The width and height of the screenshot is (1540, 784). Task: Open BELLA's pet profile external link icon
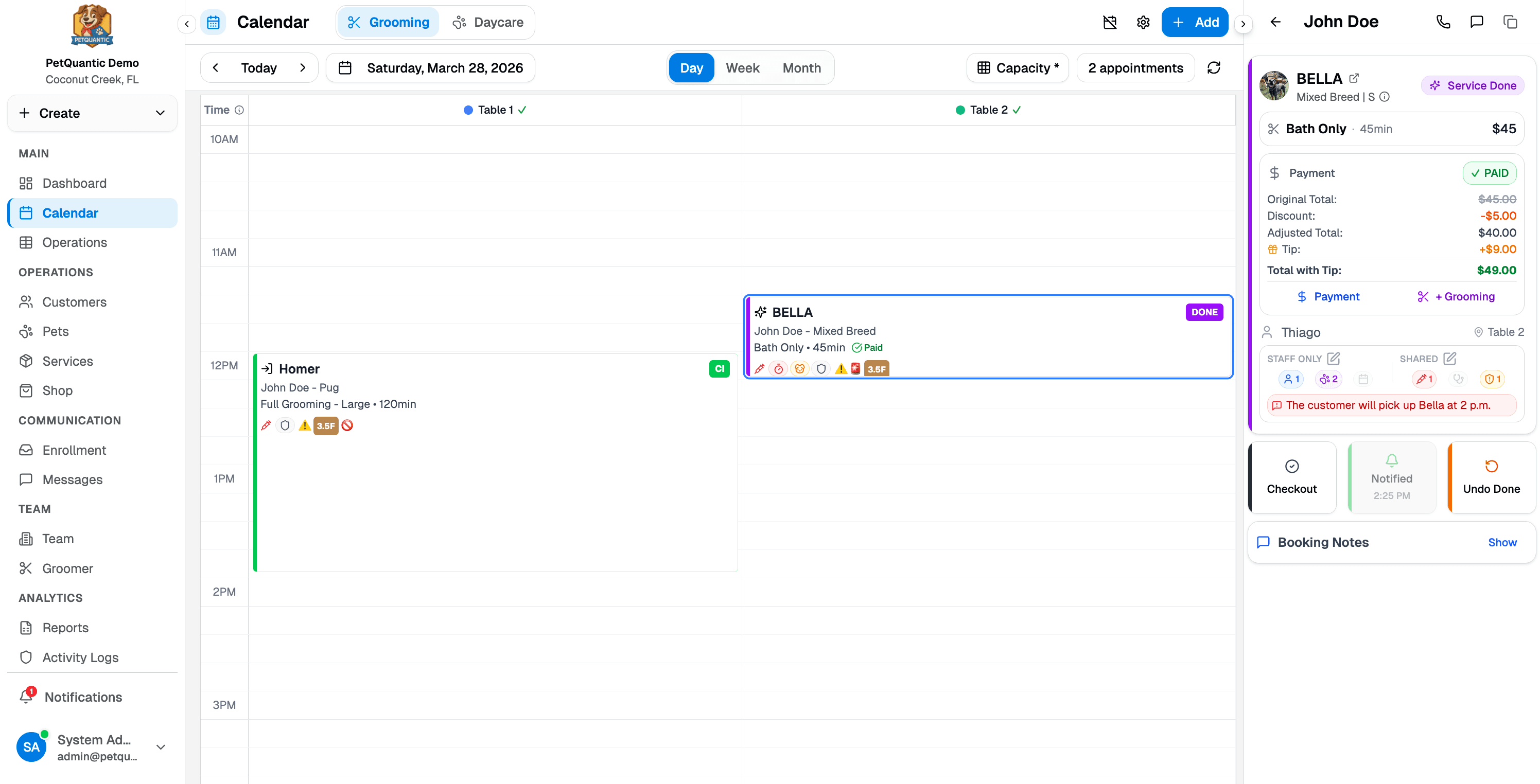click(x=1354, y=78)
